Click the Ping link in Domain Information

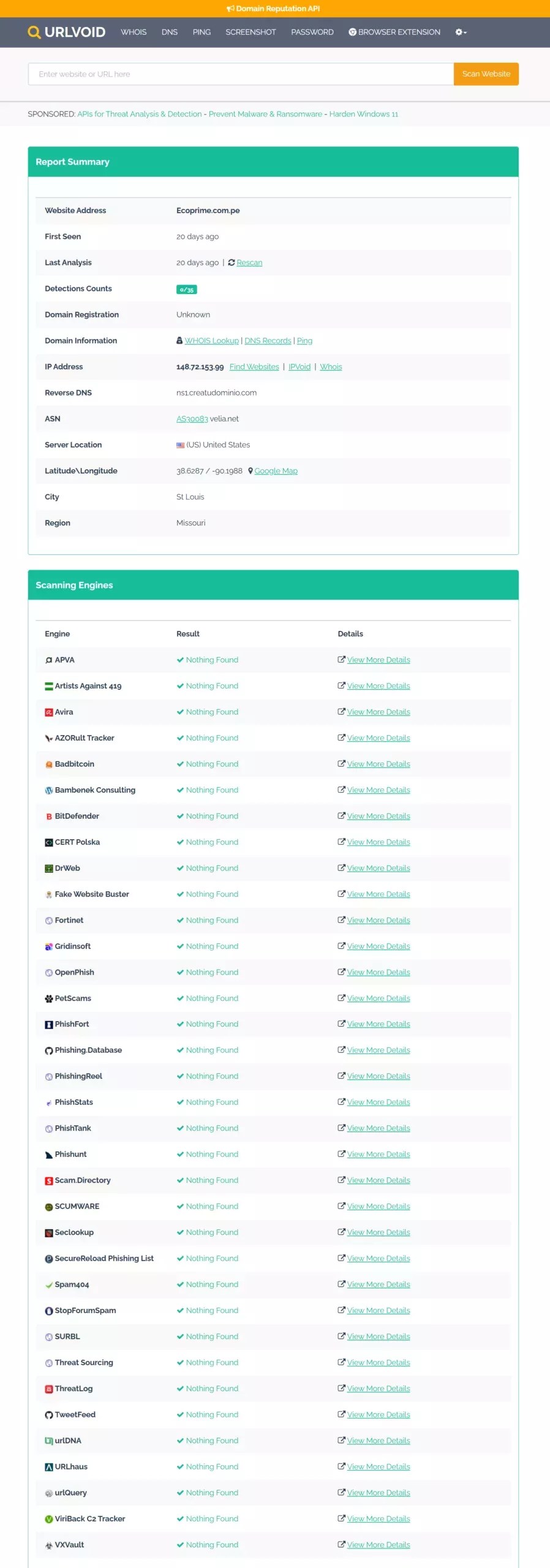click(304, 341)
